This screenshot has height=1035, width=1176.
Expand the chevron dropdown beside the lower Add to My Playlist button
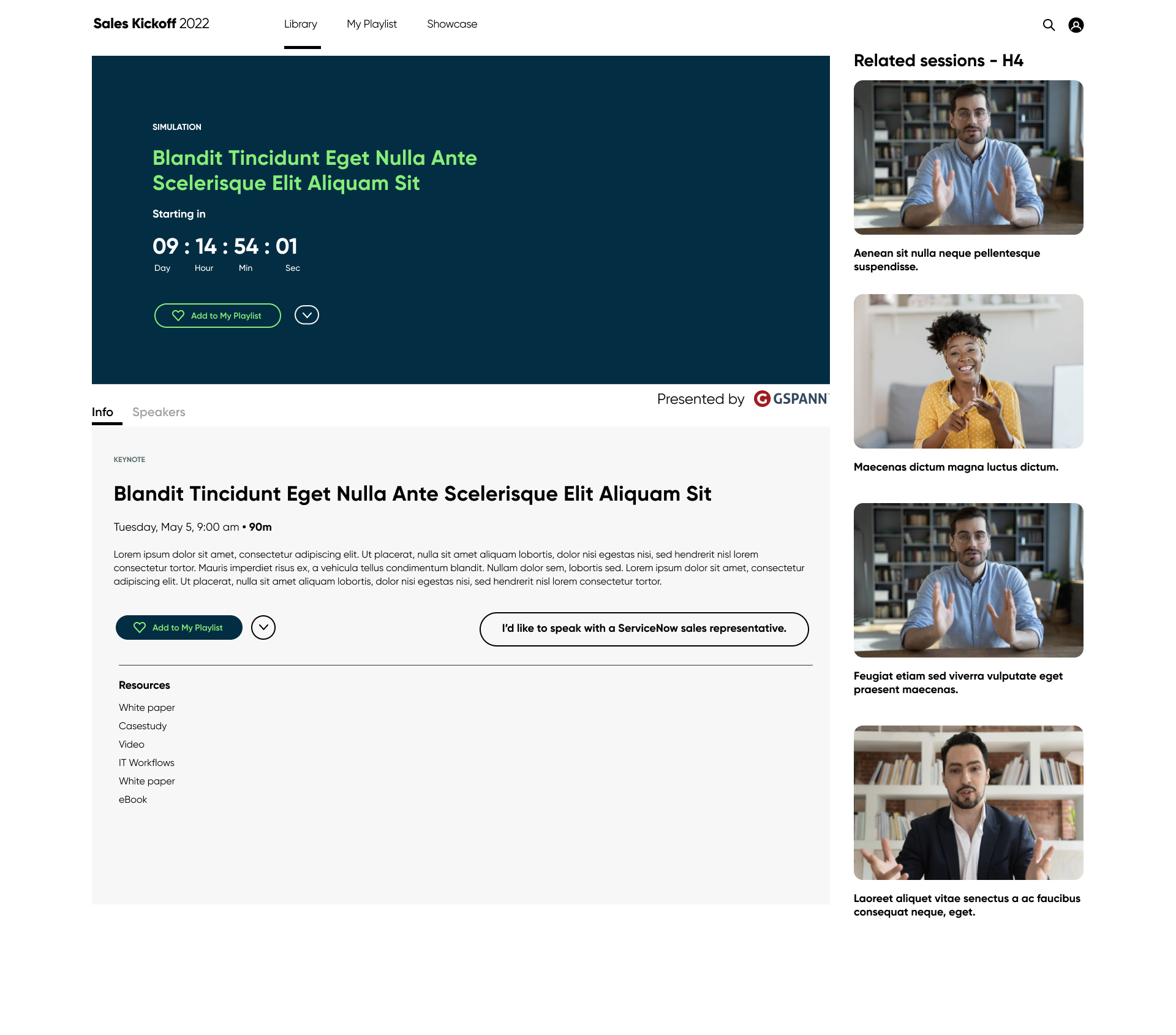263,627
